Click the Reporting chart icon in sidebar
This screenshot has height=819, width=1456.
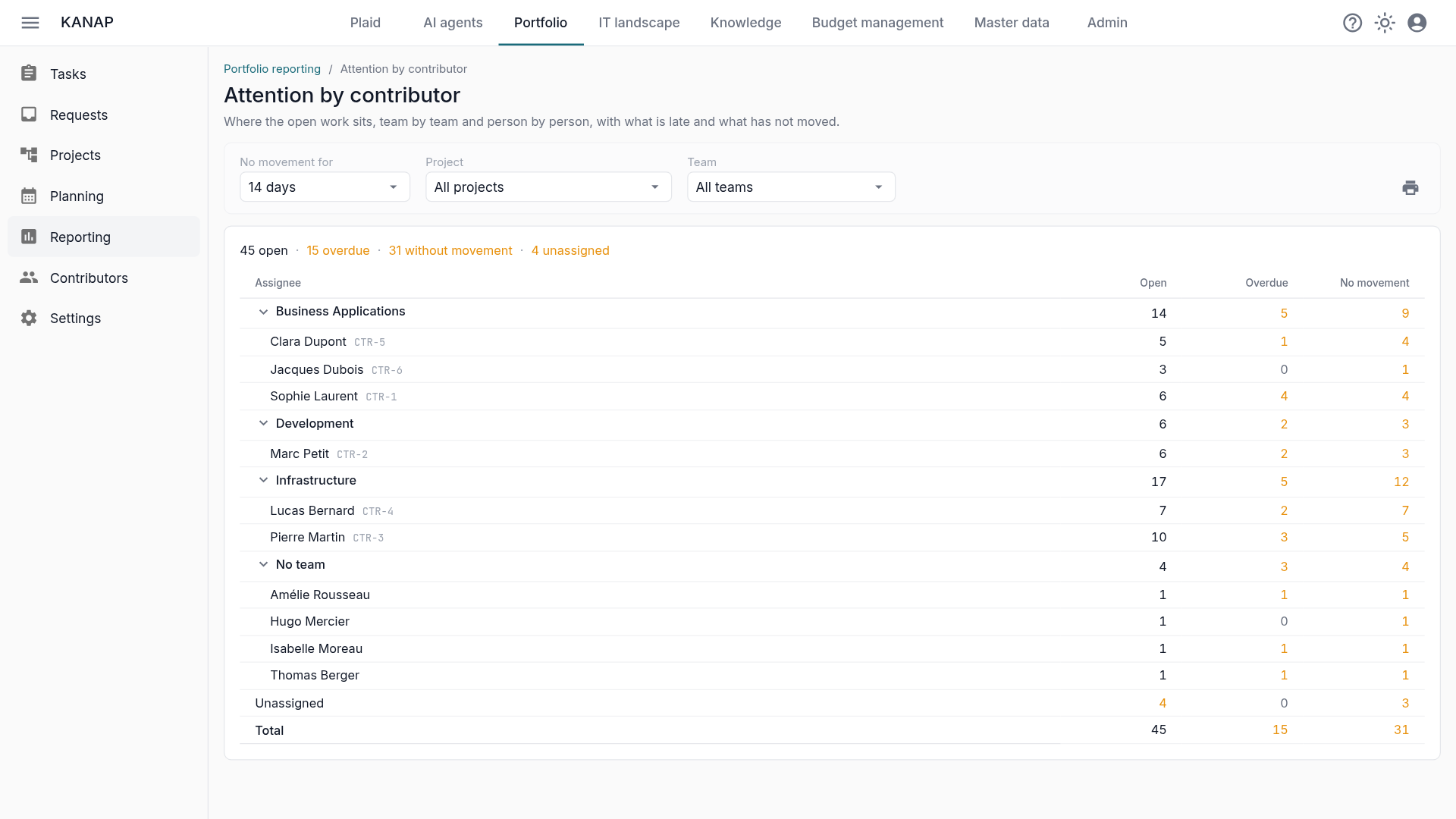click(29, 237)
